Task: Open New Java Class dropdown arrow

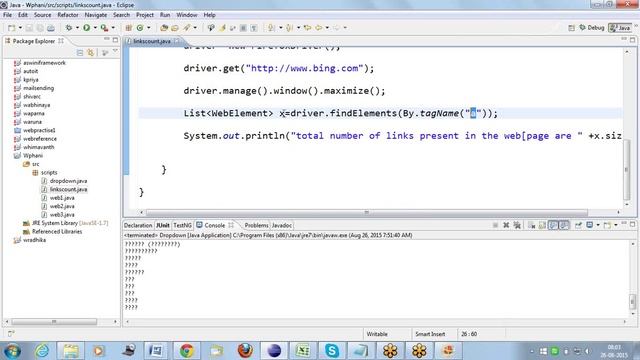Action: pyautogui.click(x=149, y=28)
